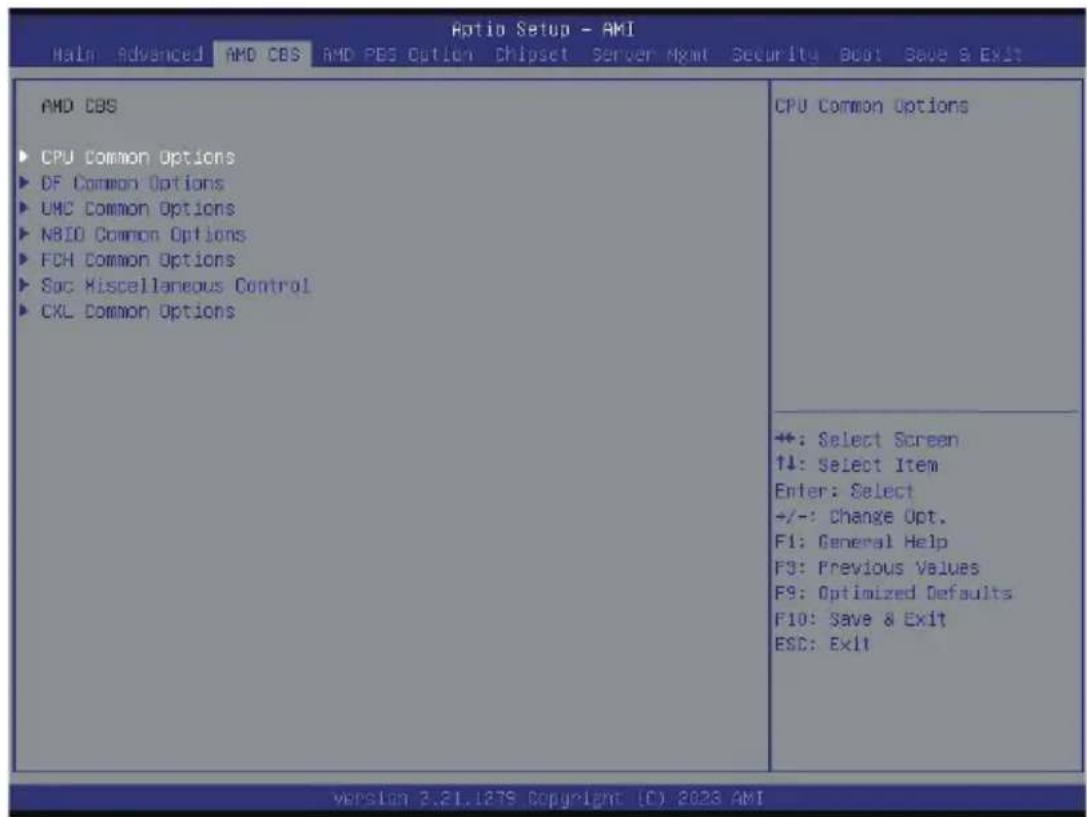This screenshot has height=817, width=1087.
Task: Click the CPU Common Options help description
Action: pyautogui.click(x=871, y=106)
